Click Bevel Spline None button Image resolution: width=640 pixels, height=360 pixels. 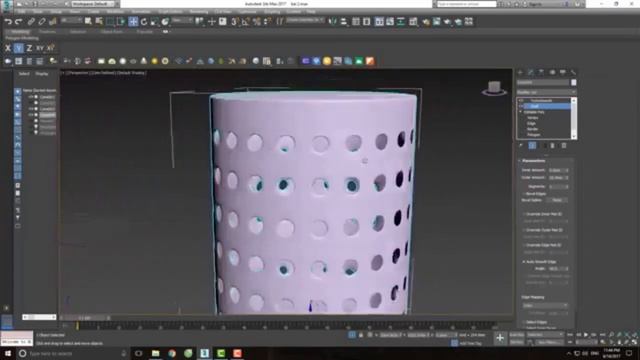557,200
